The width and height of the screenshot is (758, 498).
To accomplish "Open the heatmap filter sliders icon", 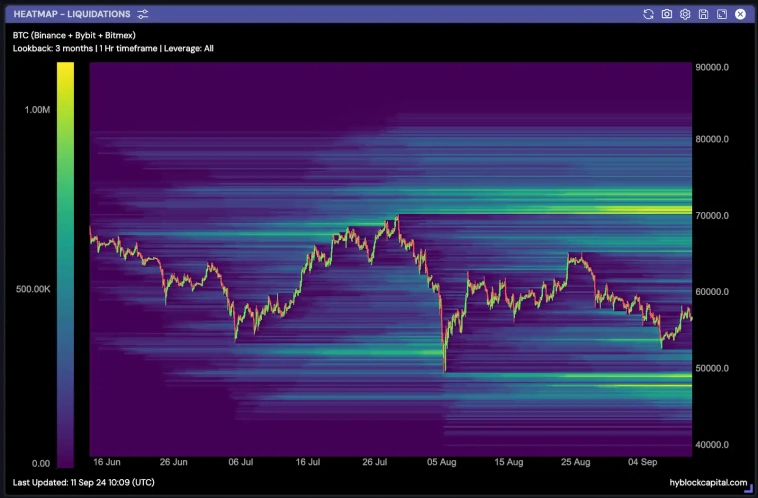I will point(143,14).
